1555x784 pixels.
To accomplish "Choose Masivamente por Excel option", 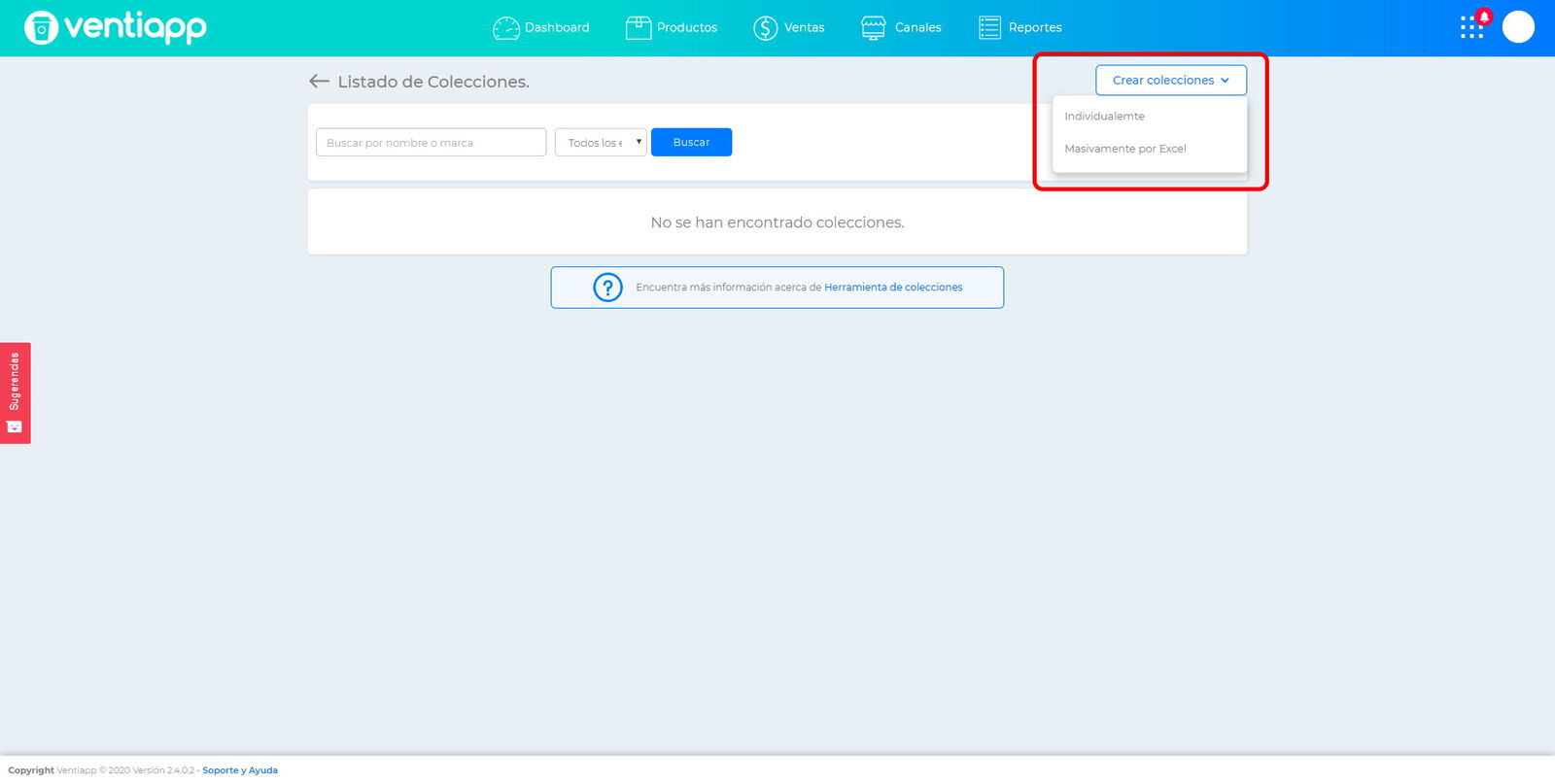I will point(1125,149).
